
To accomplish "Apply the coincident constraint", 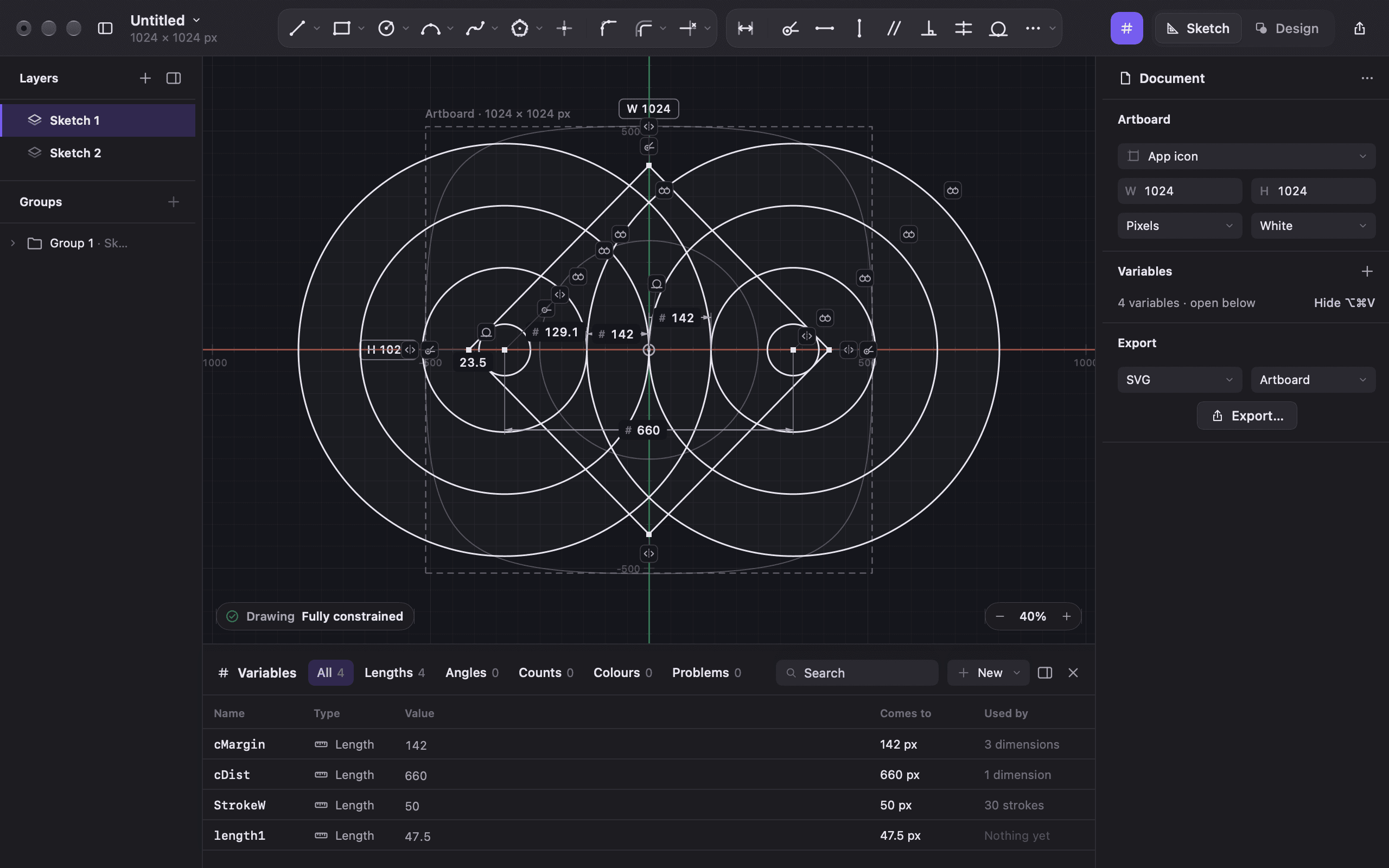I will pos(791,28).
